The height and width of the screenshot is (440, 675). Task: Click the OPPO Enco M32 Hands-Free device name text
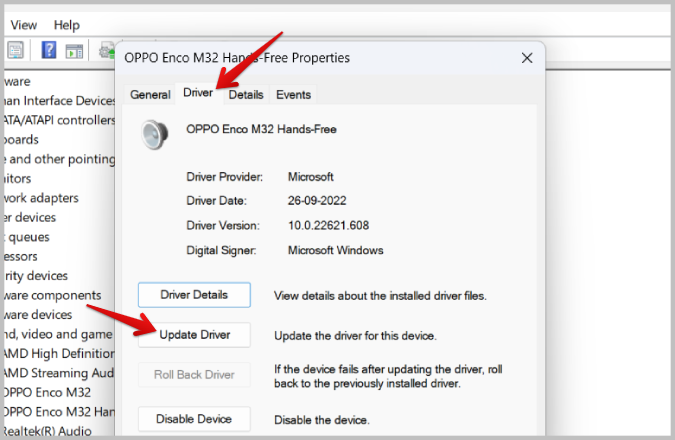click(261, 129)
